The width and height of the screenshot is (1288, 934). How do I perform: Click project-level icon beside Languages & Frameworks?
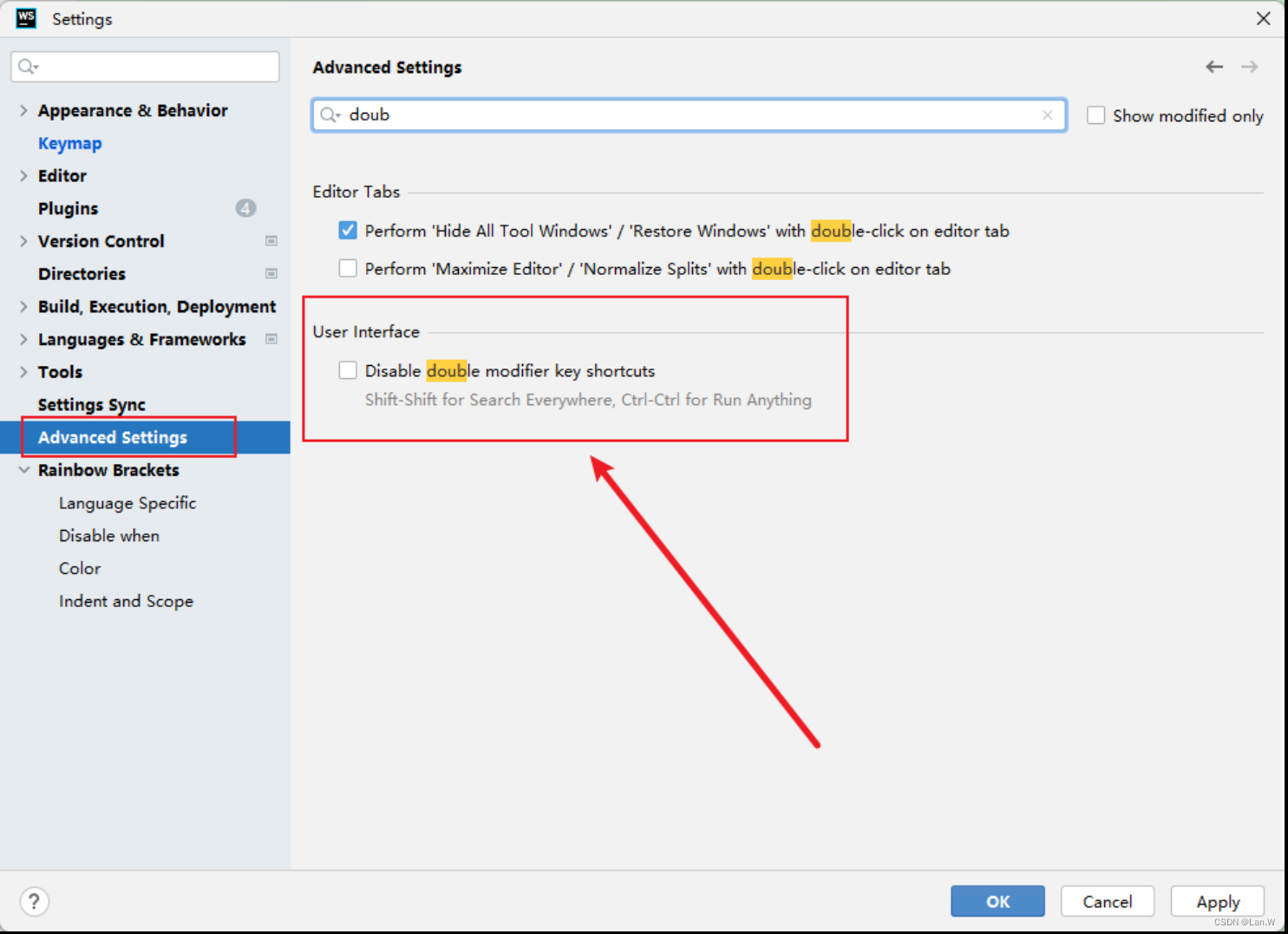[271, 339]
